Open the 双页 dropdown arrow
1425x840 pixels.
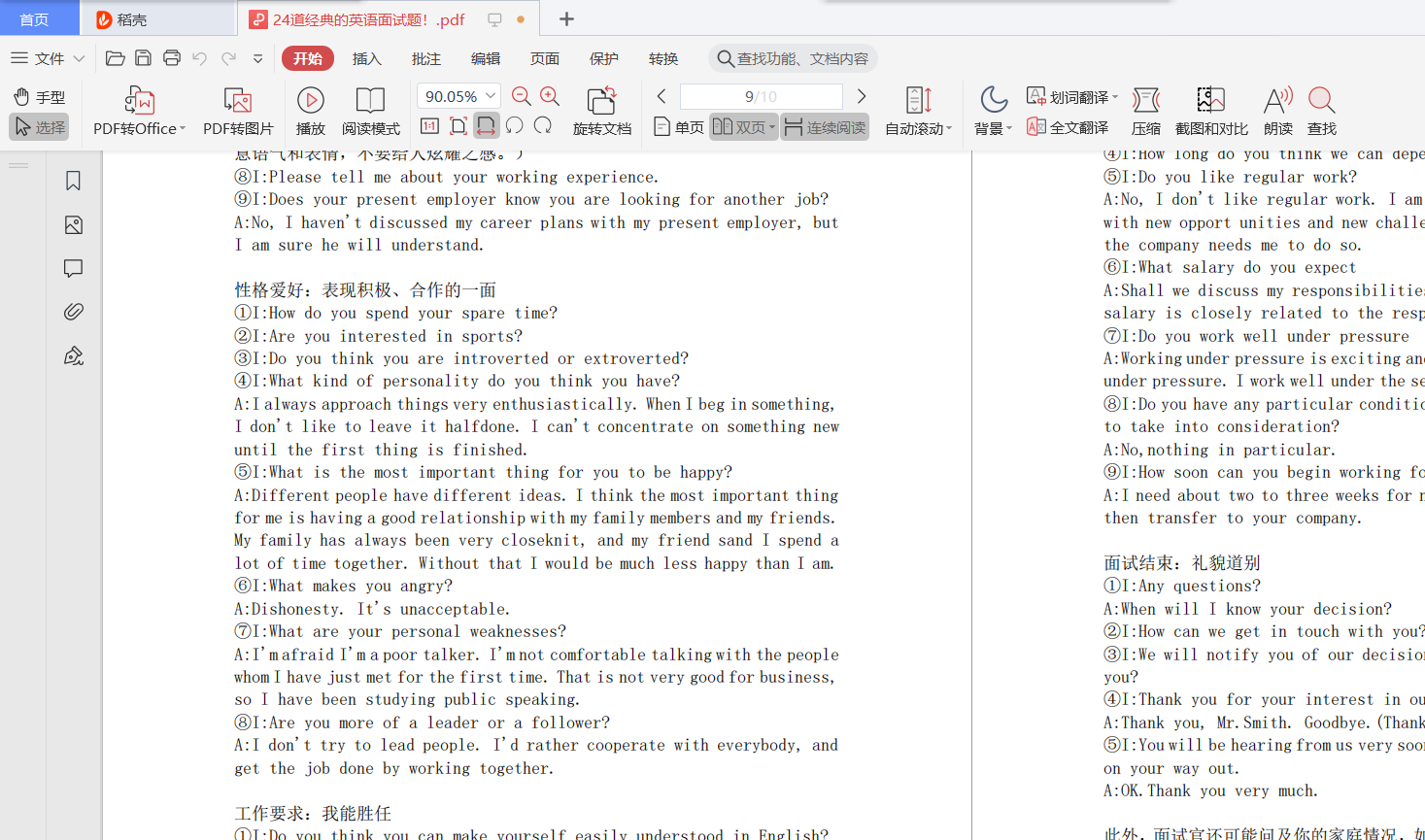click(772, 127)
